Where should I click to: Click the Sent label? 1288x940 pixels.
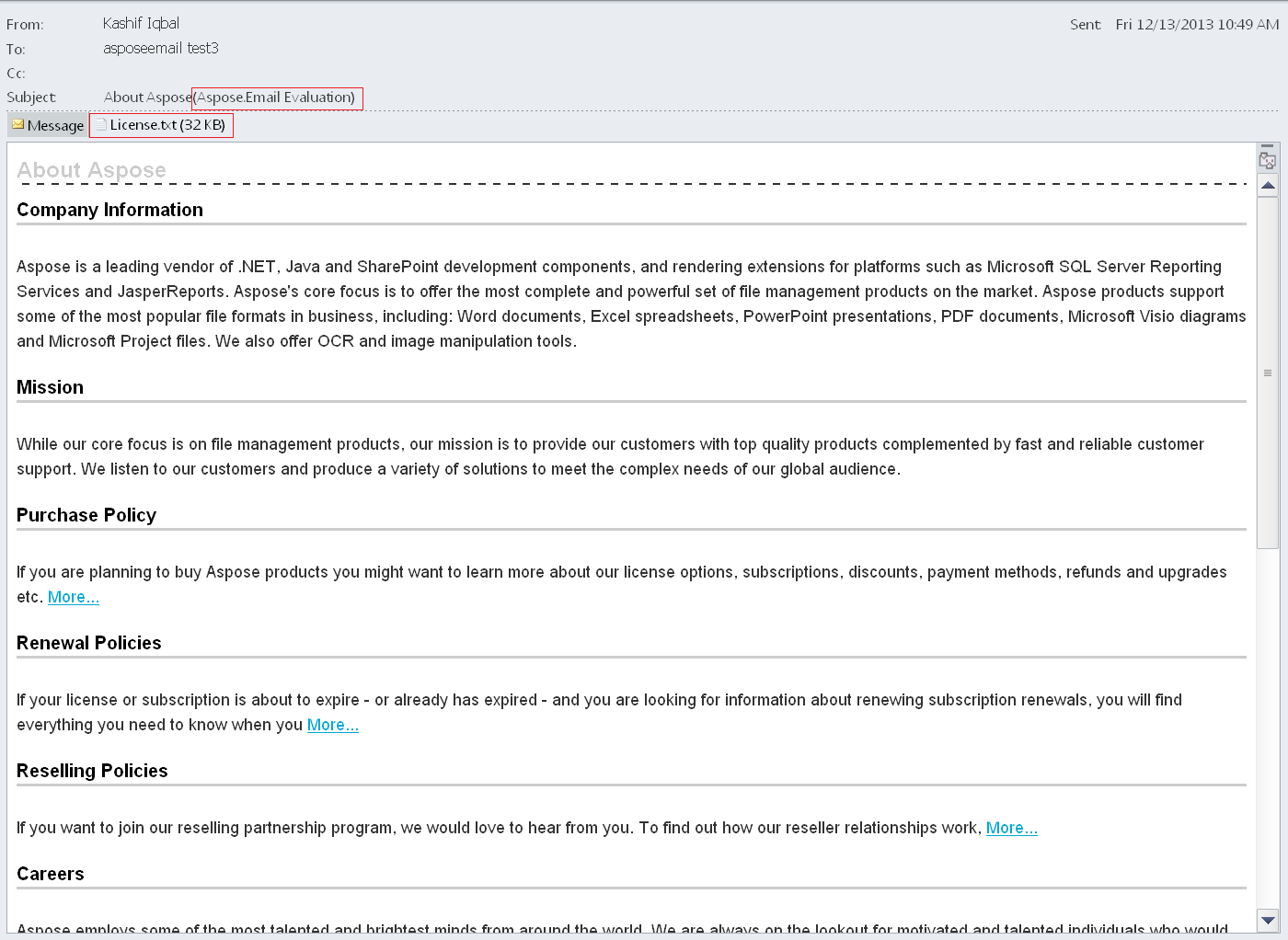click(x=1086, y=25)
